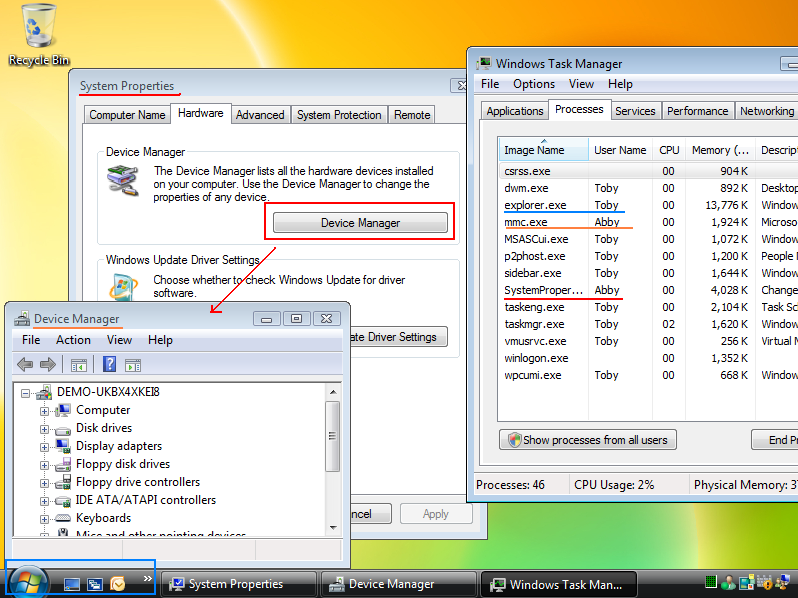Open the blue Help icon in Device Manager toolbar
Image resolution: width=798 pixels, height=598 pixels.
click(109, 364)
